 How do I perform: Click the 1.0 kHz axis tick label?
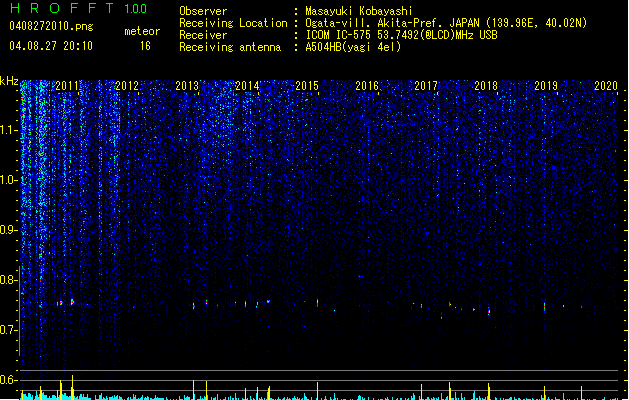tap(8, 180)
